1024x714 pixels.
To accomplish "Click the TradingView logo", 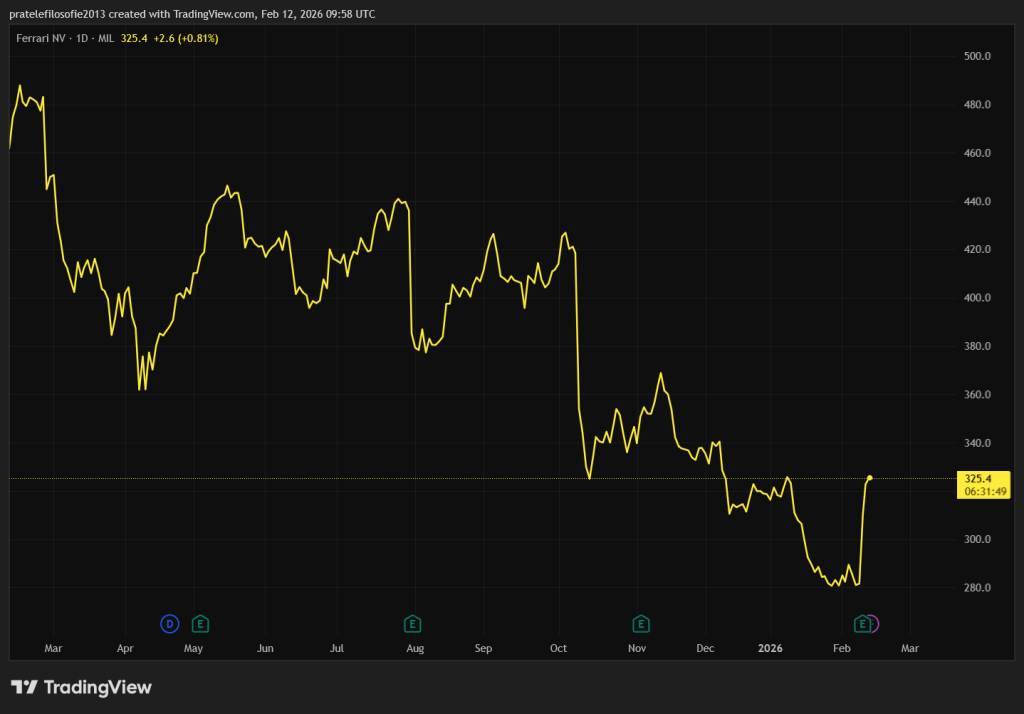I will [x=81, y=687].
